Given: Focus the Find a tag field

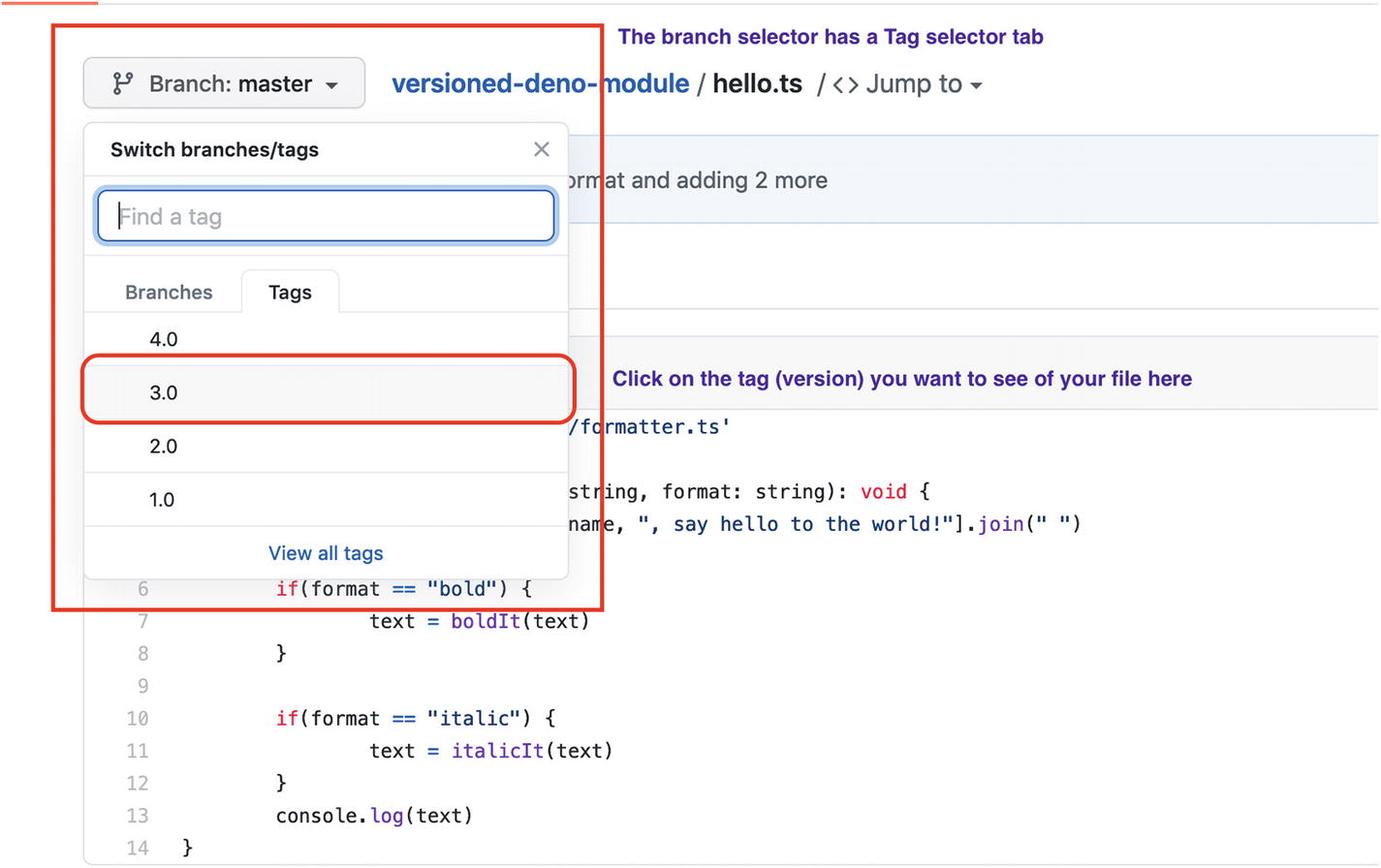Looking at the screenshot, I should (x=326, y=216).
